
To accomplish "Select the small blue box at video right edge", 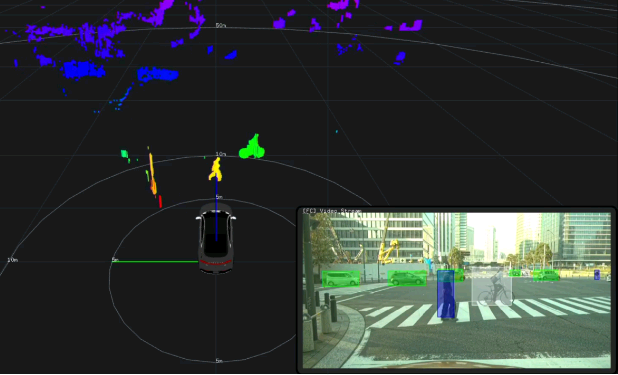I will 597,275.
